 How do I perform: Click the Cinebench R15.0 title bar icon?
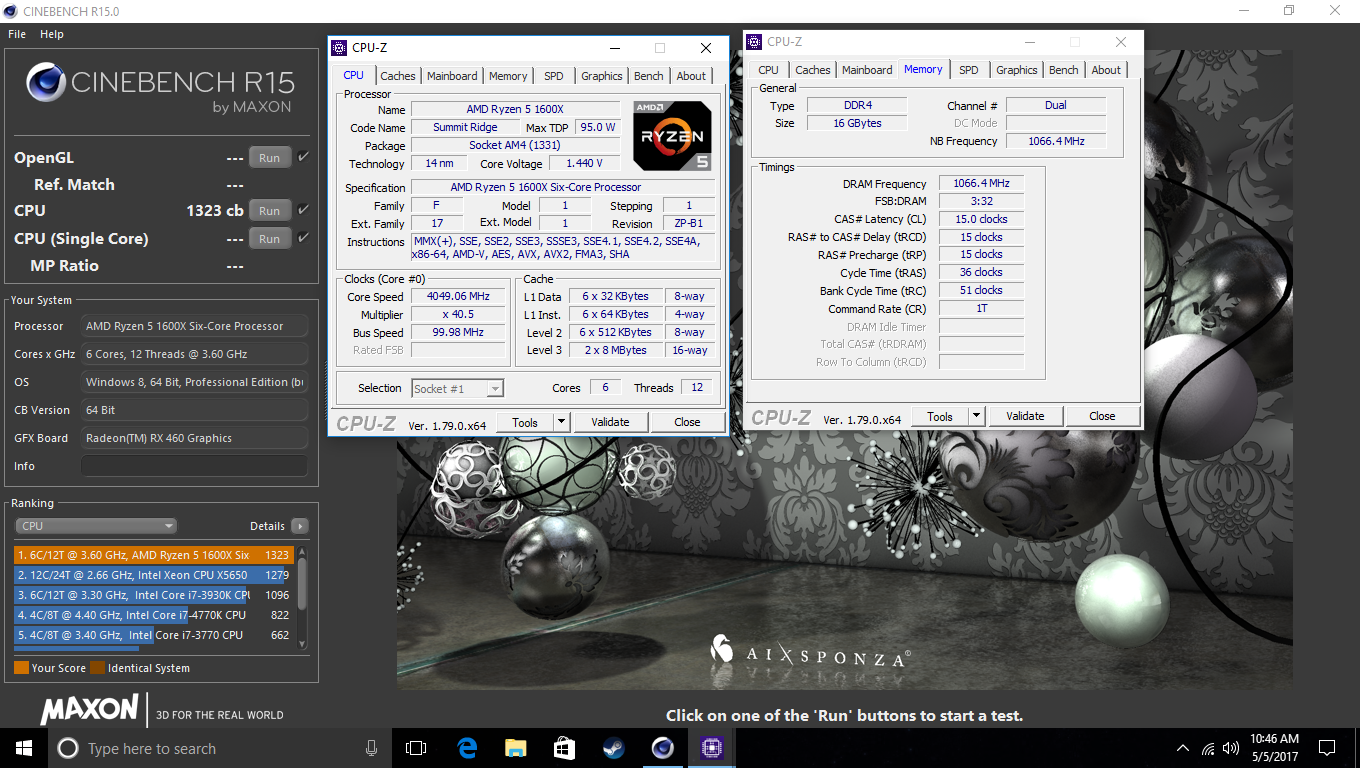(11, 11)
